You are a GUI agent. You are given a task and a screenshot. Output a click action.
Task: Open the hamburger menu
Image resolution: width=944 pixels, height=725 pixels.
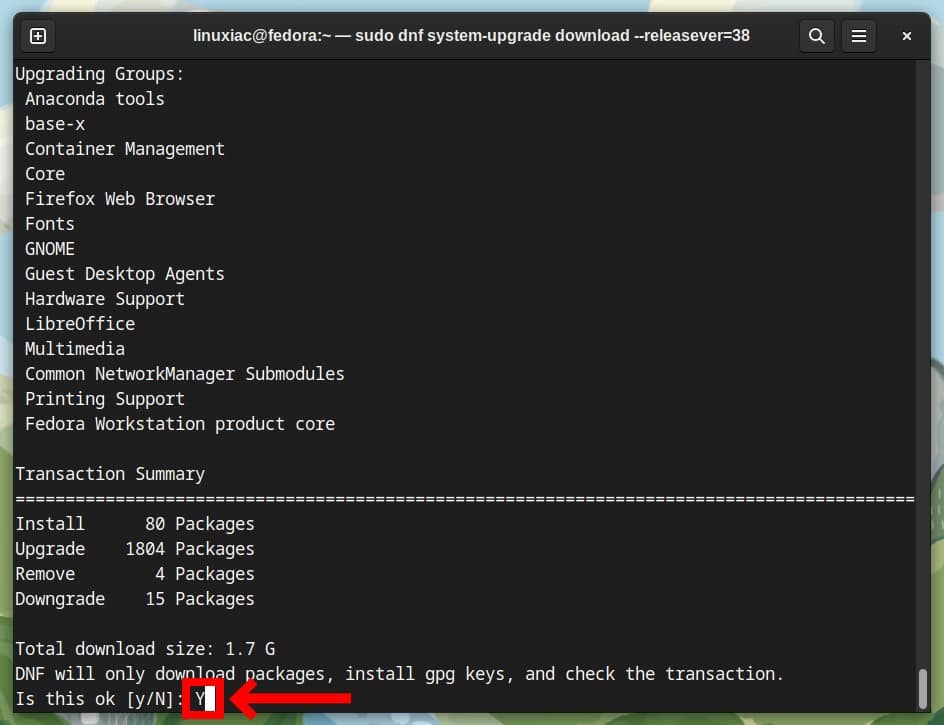coord(859,36)
